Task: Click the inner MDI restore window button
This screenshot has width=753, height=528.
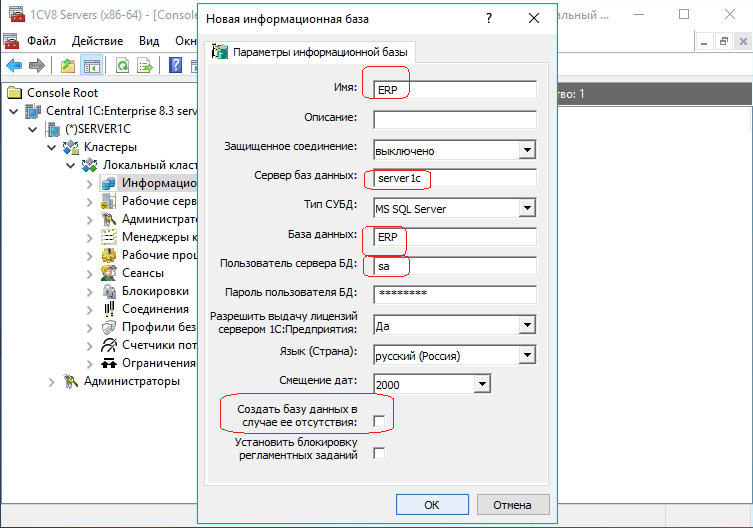Action: [x=724, y=42]
